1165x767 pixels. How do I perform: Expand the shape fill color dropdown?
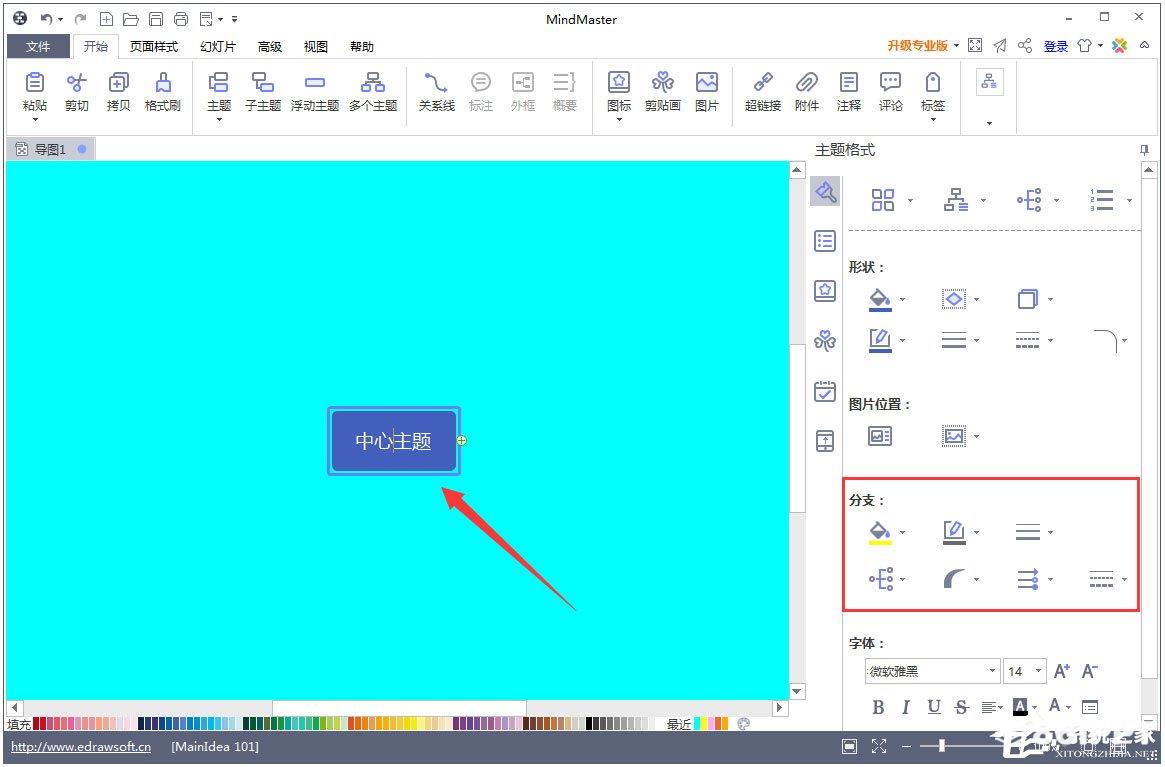coord(903,300)
